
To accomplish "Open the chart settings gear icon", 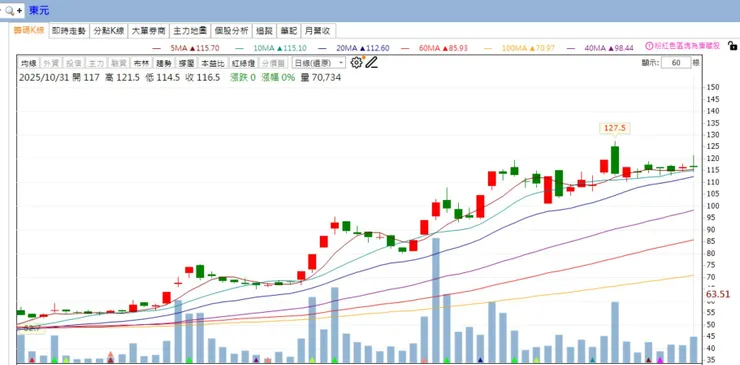I will [x=356, y=62].
